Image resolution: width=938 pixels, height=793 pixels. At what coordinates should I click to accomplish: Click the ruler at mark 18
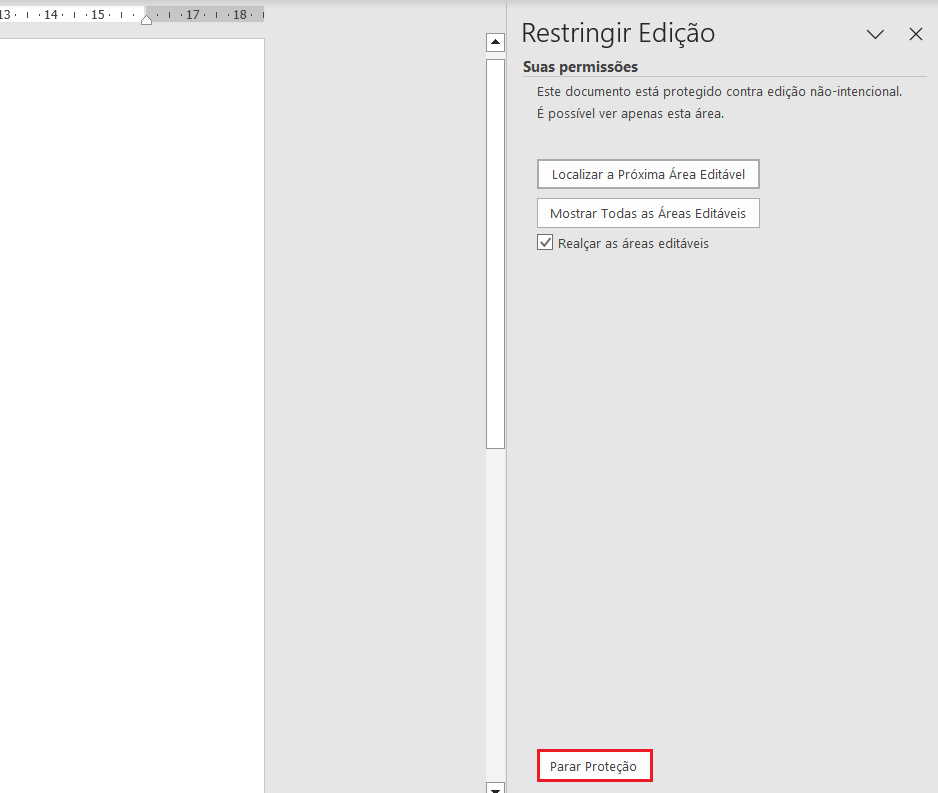239,15
